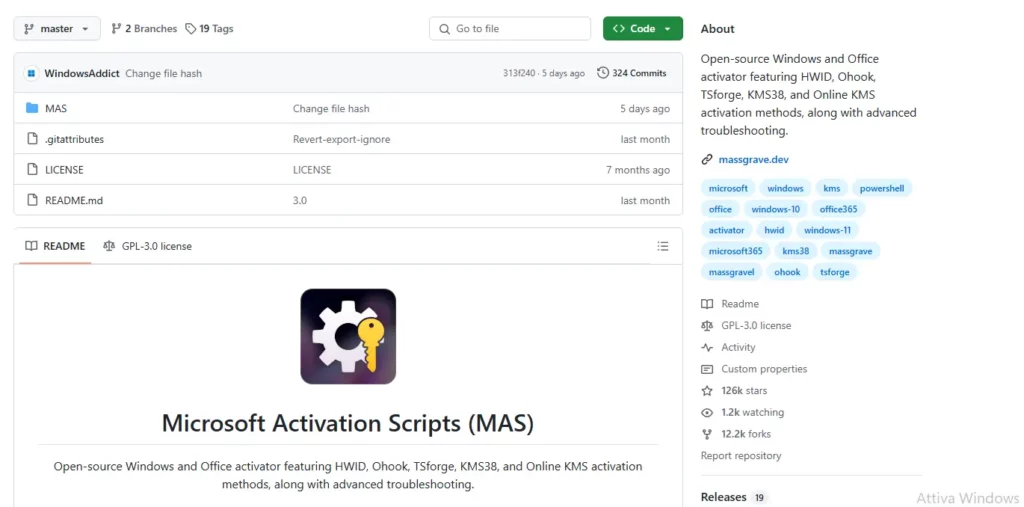
Task: Click the README.md file icon
Action: 32,201
